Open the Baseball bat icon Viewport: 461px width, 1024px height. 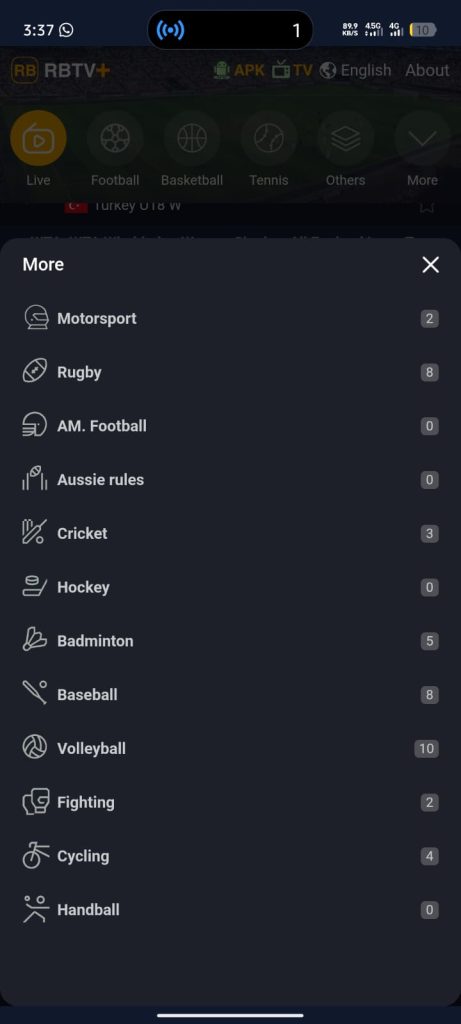[x=35, y=694]
